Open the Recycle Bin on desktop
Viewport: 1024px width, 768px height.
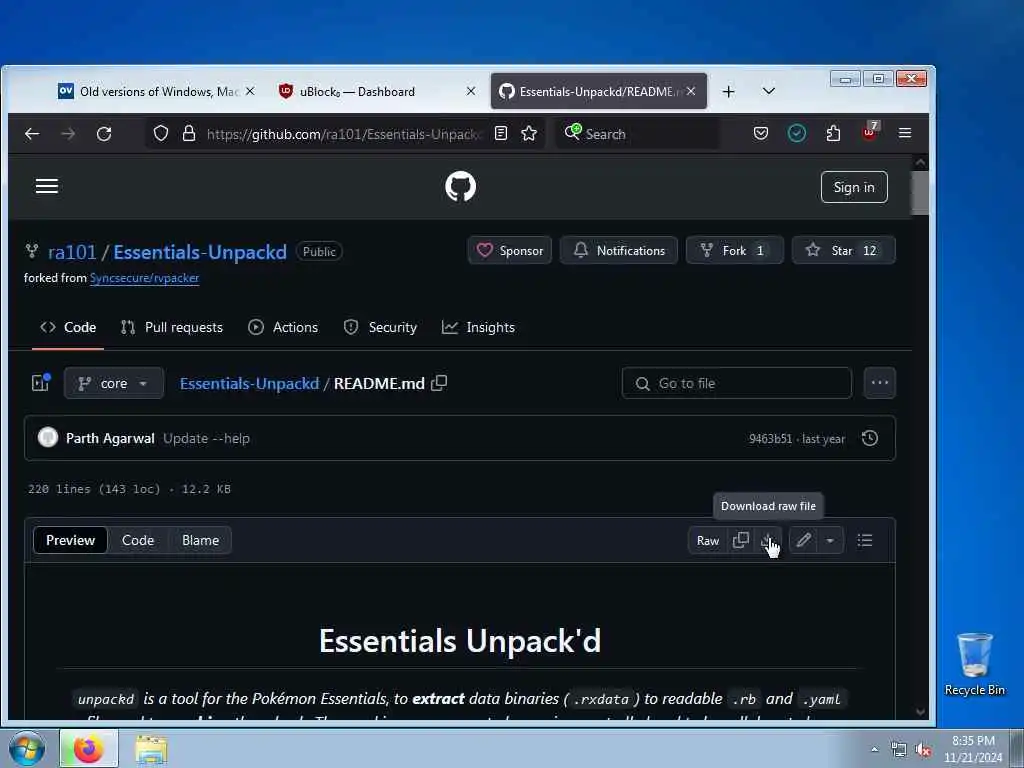(974, 665)
